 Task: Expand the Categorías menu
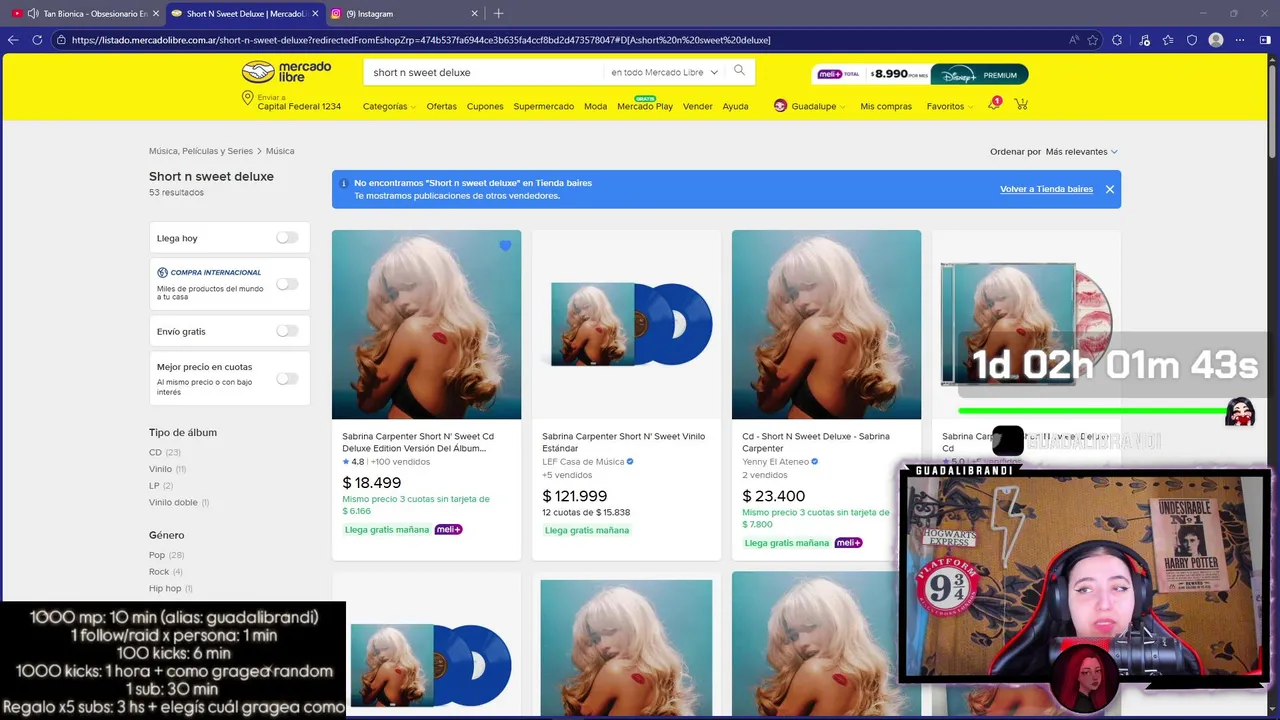[x=389, y=106]
